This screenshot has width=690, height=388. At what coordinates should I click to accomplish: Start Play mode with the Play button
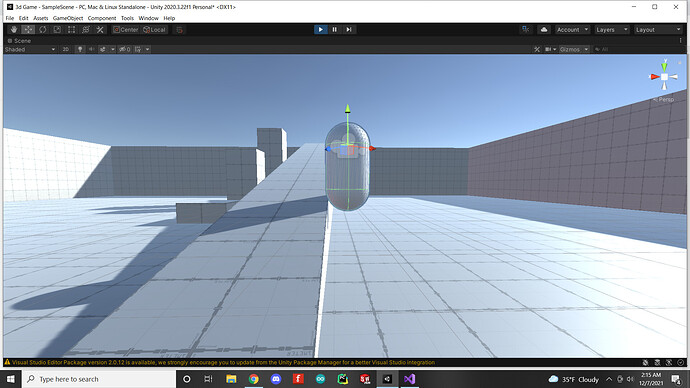320,29
